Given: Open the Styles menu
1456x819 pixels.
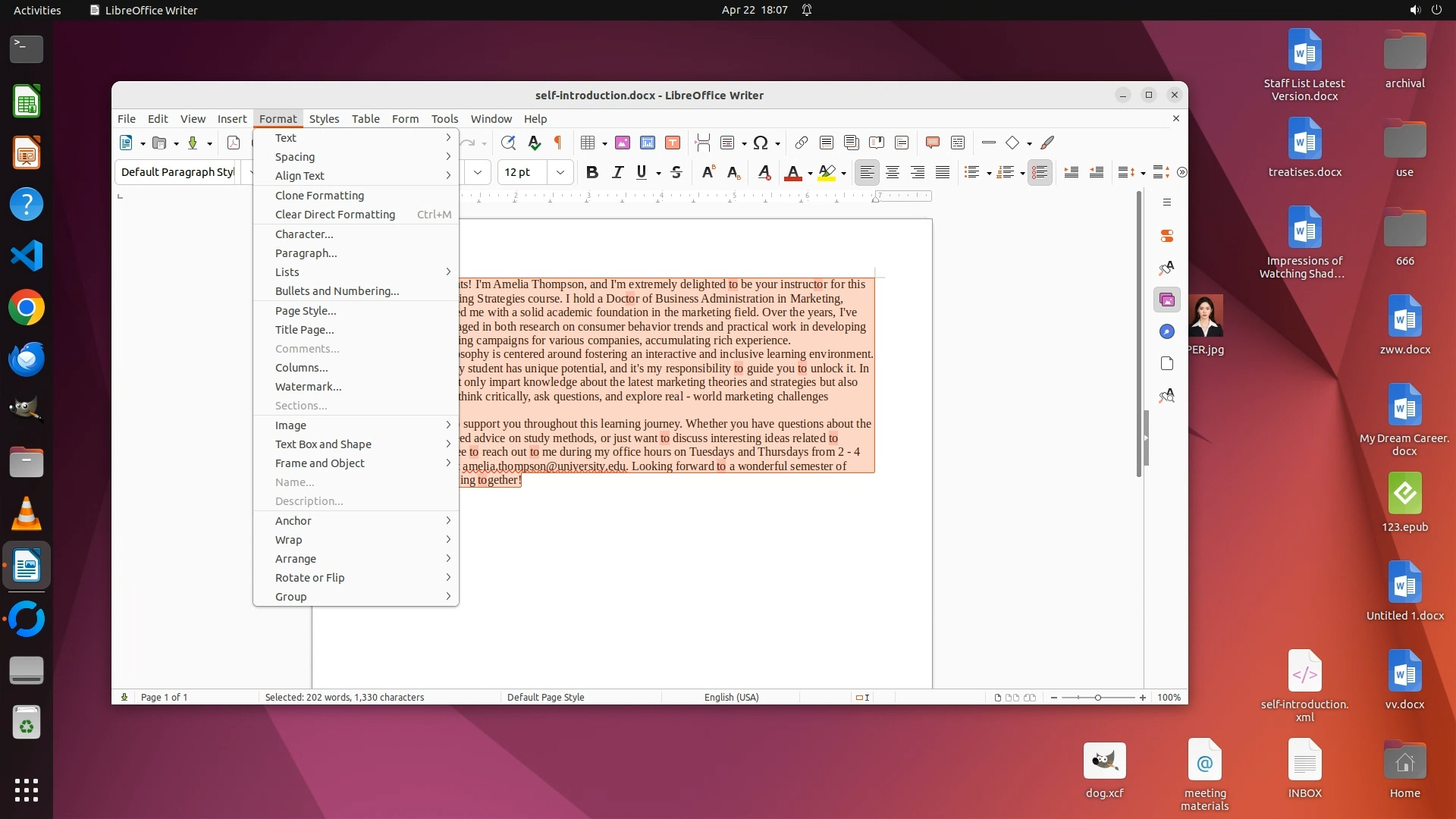Looking at the screenshot, I should pos(324,119).
